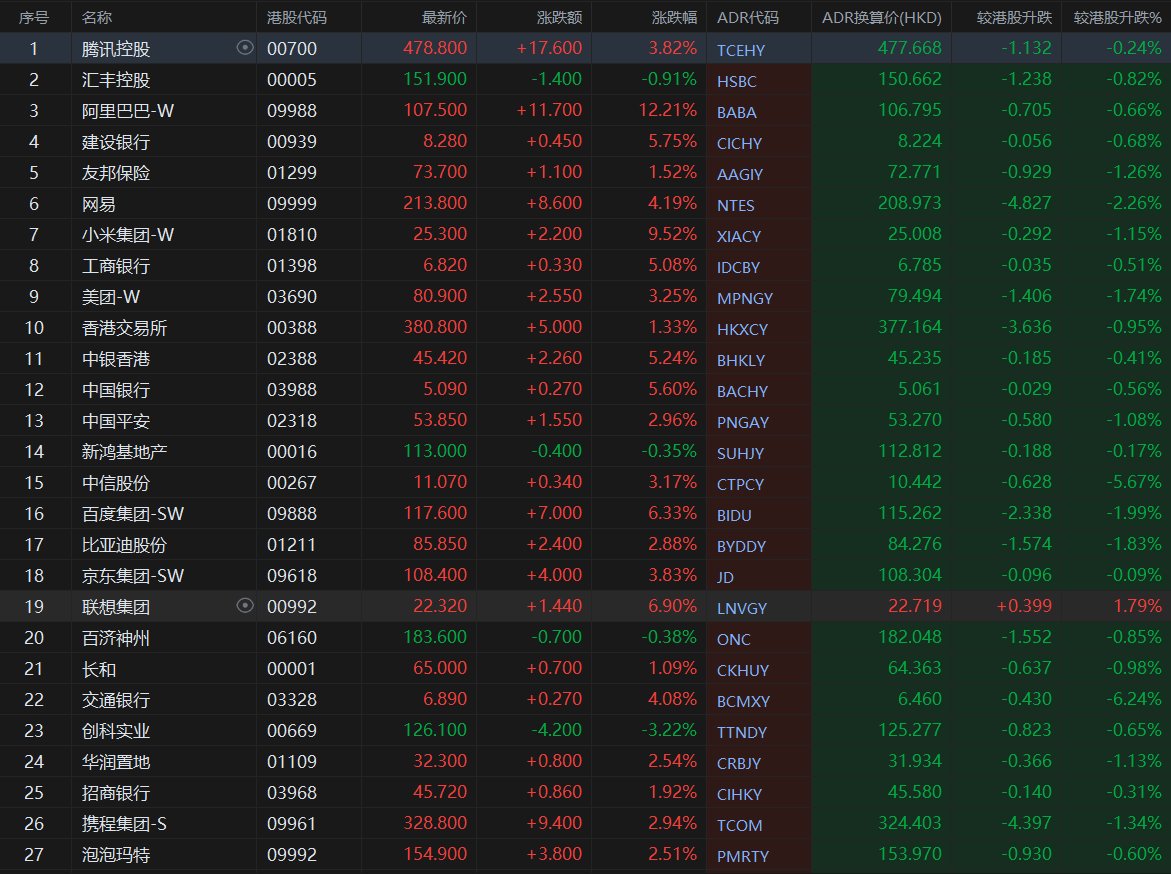This screenshot has width=1171, height=874.
Task: Select stock name 香港交易所
Action: (124, 327)
